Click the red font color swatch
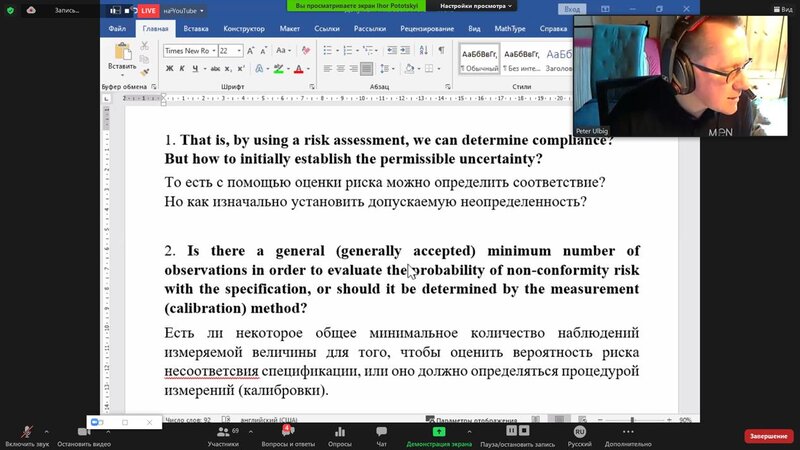800x450 pixels. pos(298,69)
